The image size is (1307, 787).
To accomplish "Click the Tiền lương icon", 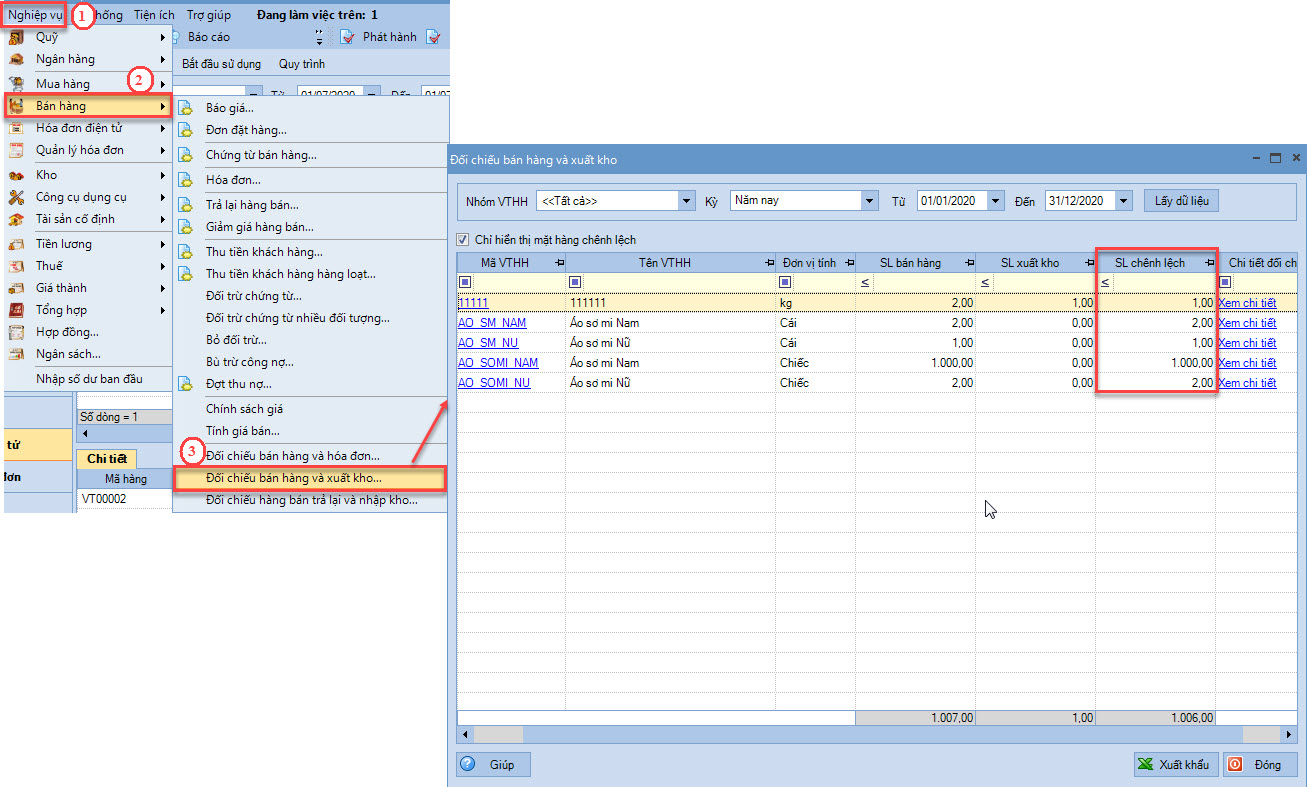I will [x=16, y=244].
